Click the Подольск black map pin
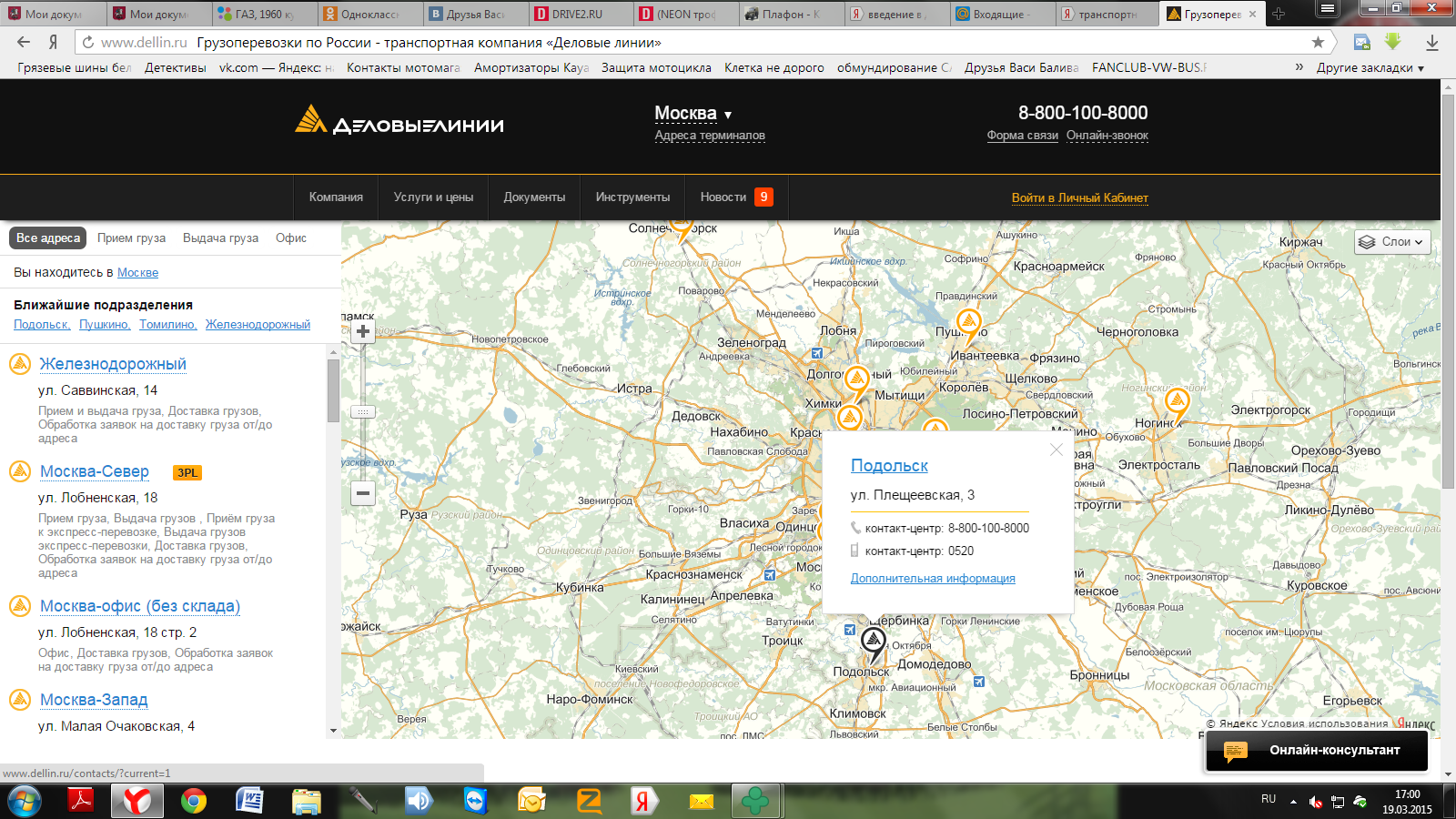 (x=874, y=642)
